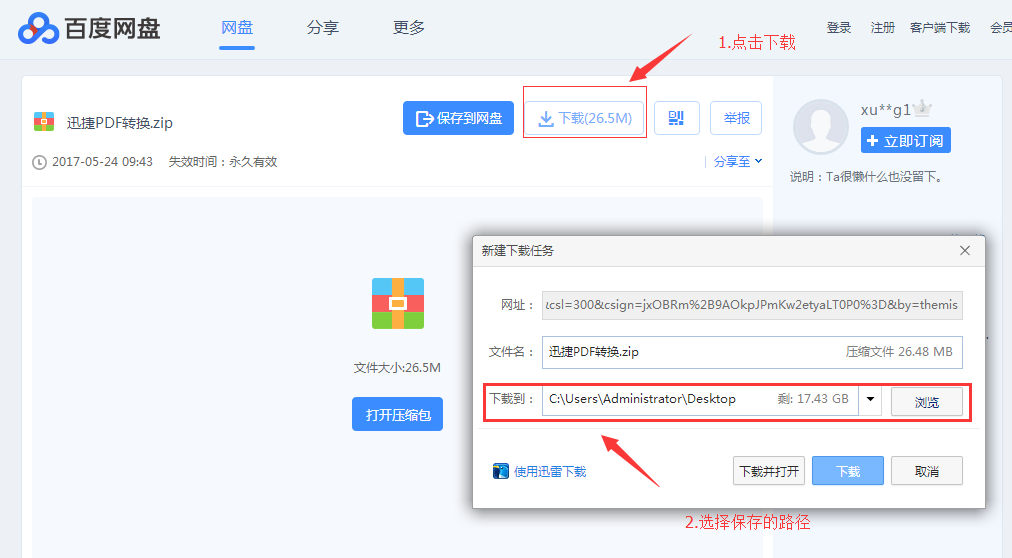This screenshot has height=558, width=1012.
Task: Click the large zip archive preview icon
Action: click(x=398, y=303)
